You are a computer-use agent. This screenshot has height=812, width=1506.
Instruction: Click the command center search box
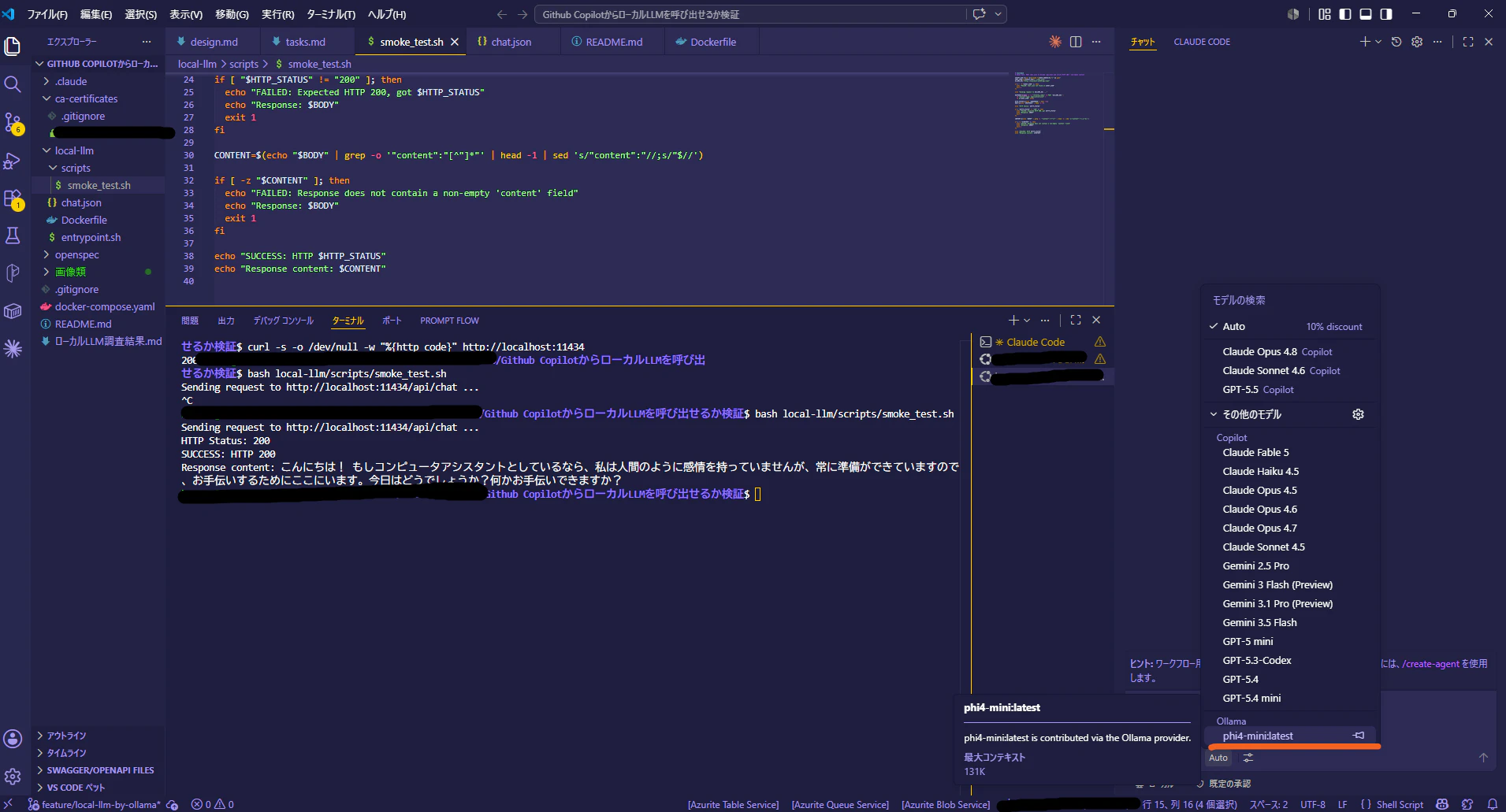tap(751, 14)
